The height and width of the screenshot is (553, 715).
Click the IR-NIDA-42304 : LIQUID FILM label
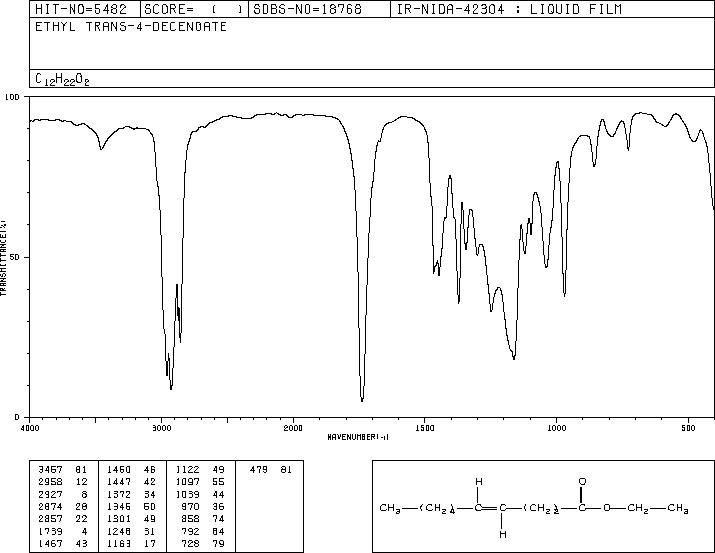509,10
